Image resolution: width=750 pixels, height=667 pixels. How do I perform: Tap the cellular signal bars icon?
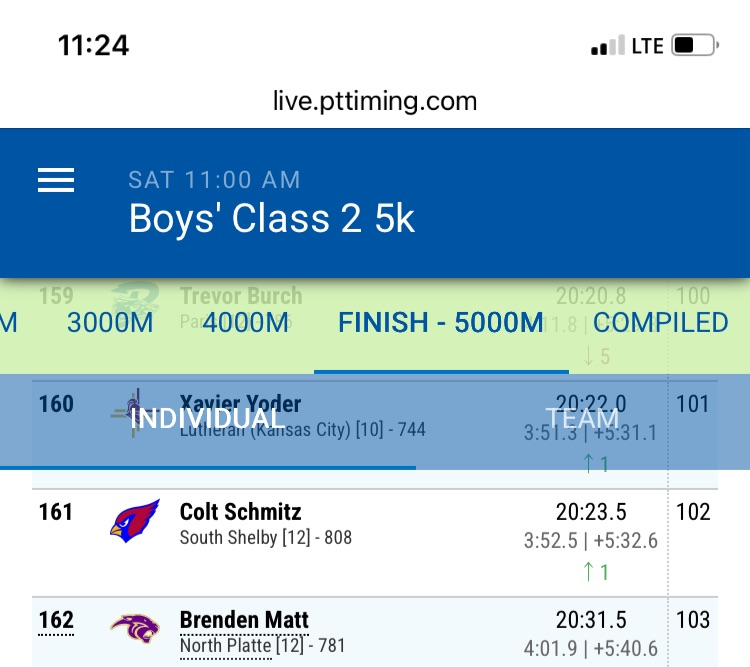tap(607, 46)
